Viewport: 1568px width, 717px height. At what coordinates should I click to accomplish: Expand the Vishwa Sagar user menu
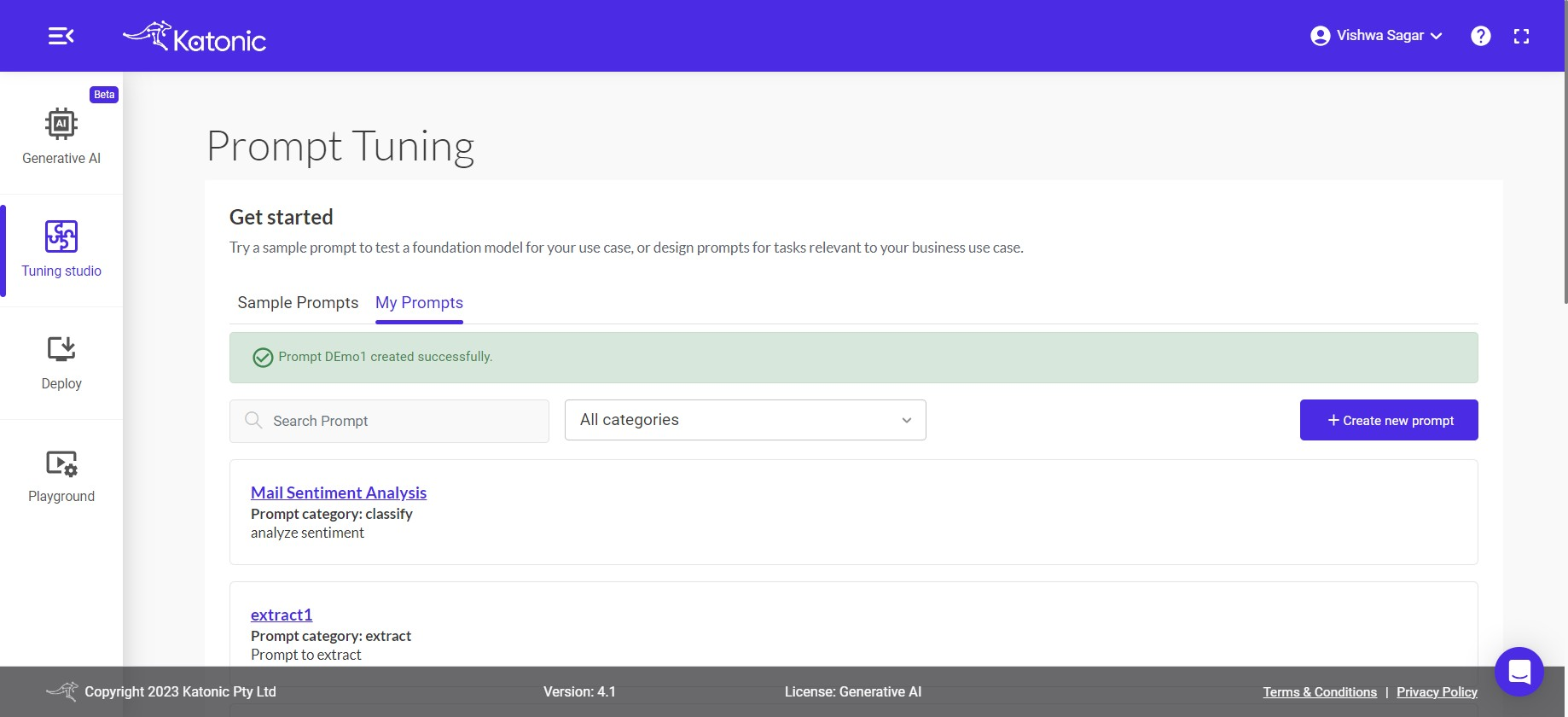tap(1376, 36)
